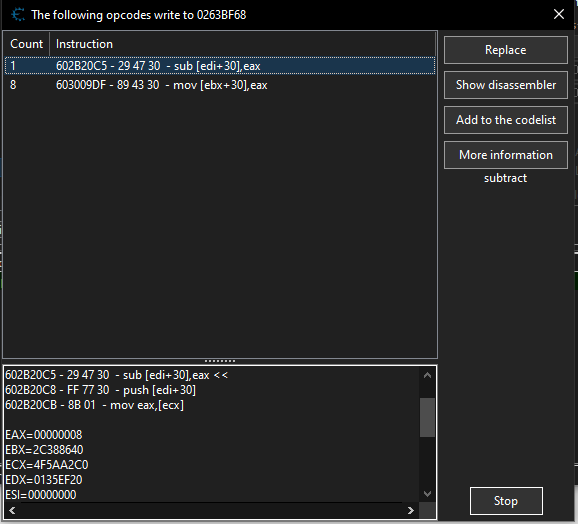Close the opcodes window
Viewport: 578px width, 524px height.
pyautogui.click(x=559, y=14)
